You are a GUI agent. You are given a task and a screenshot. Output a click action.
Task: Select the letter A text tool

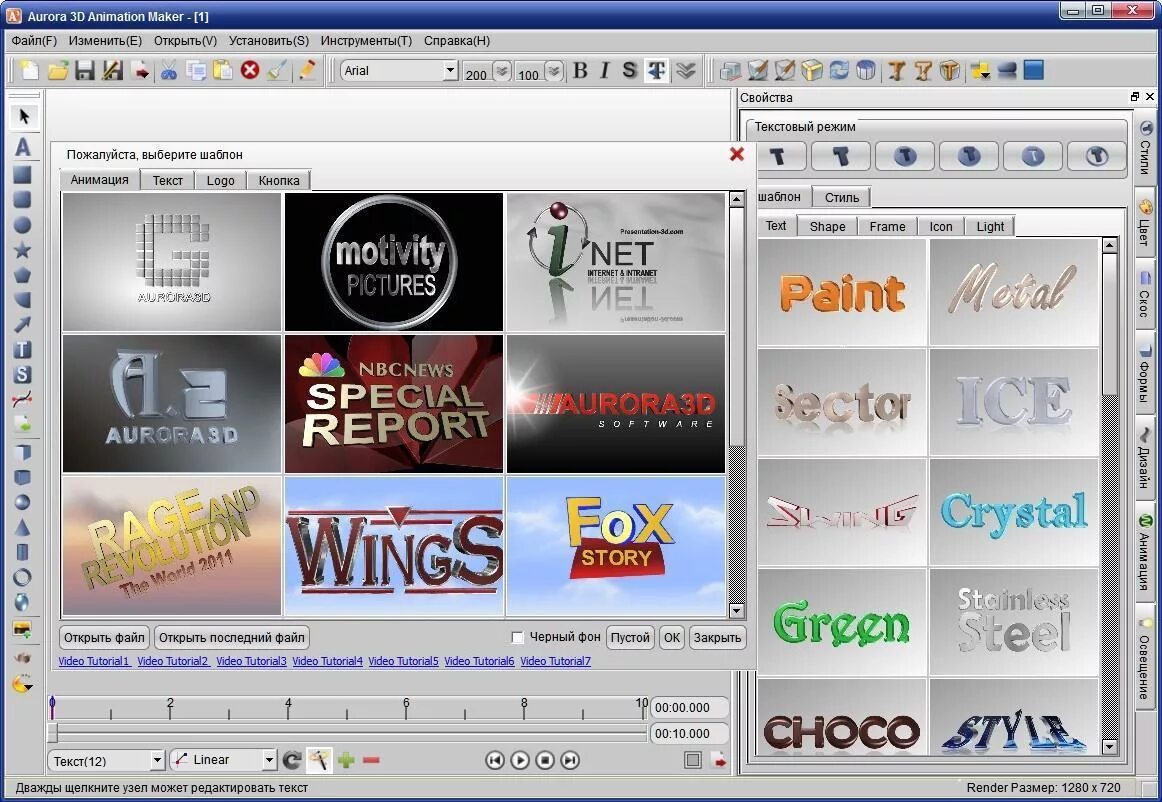[x=23, y=147]
